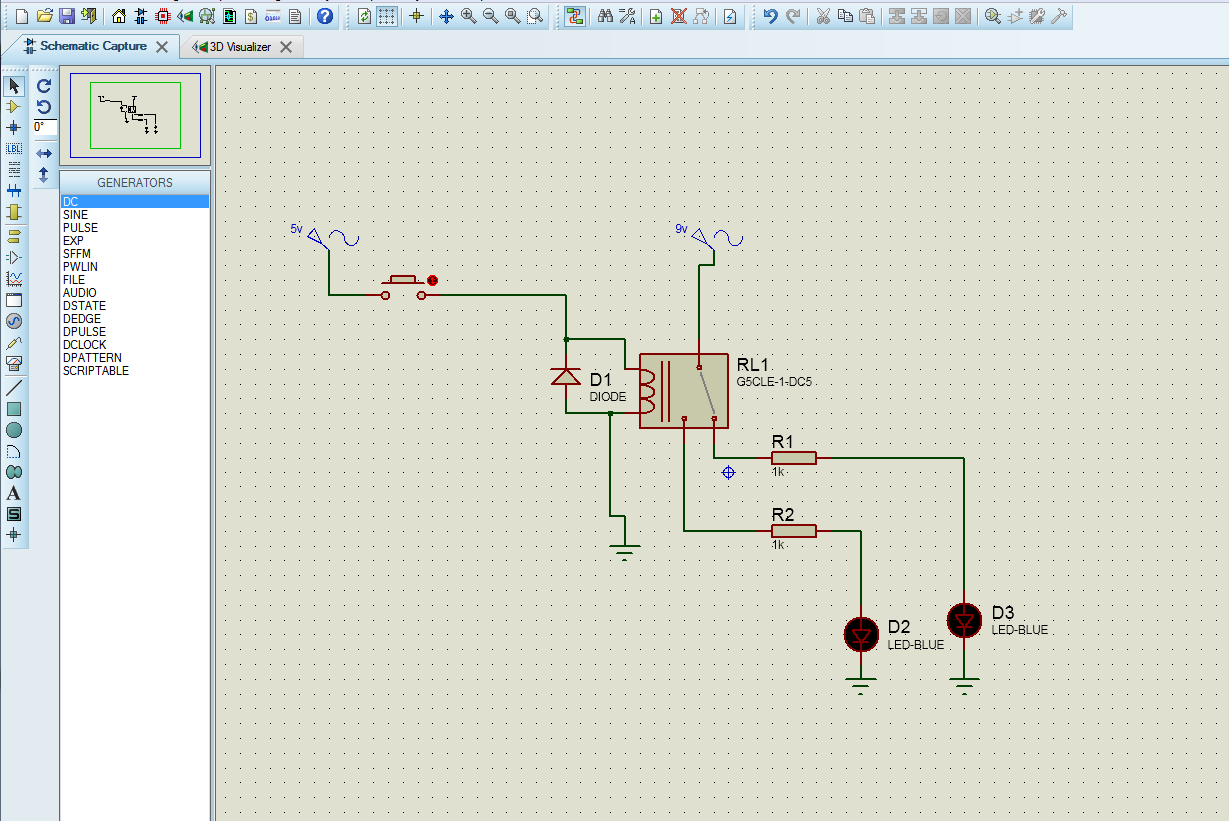Flip horizontally with the X-mirror icon
1229x821 pixels.
pyautogui.click(x=44, y=153)
